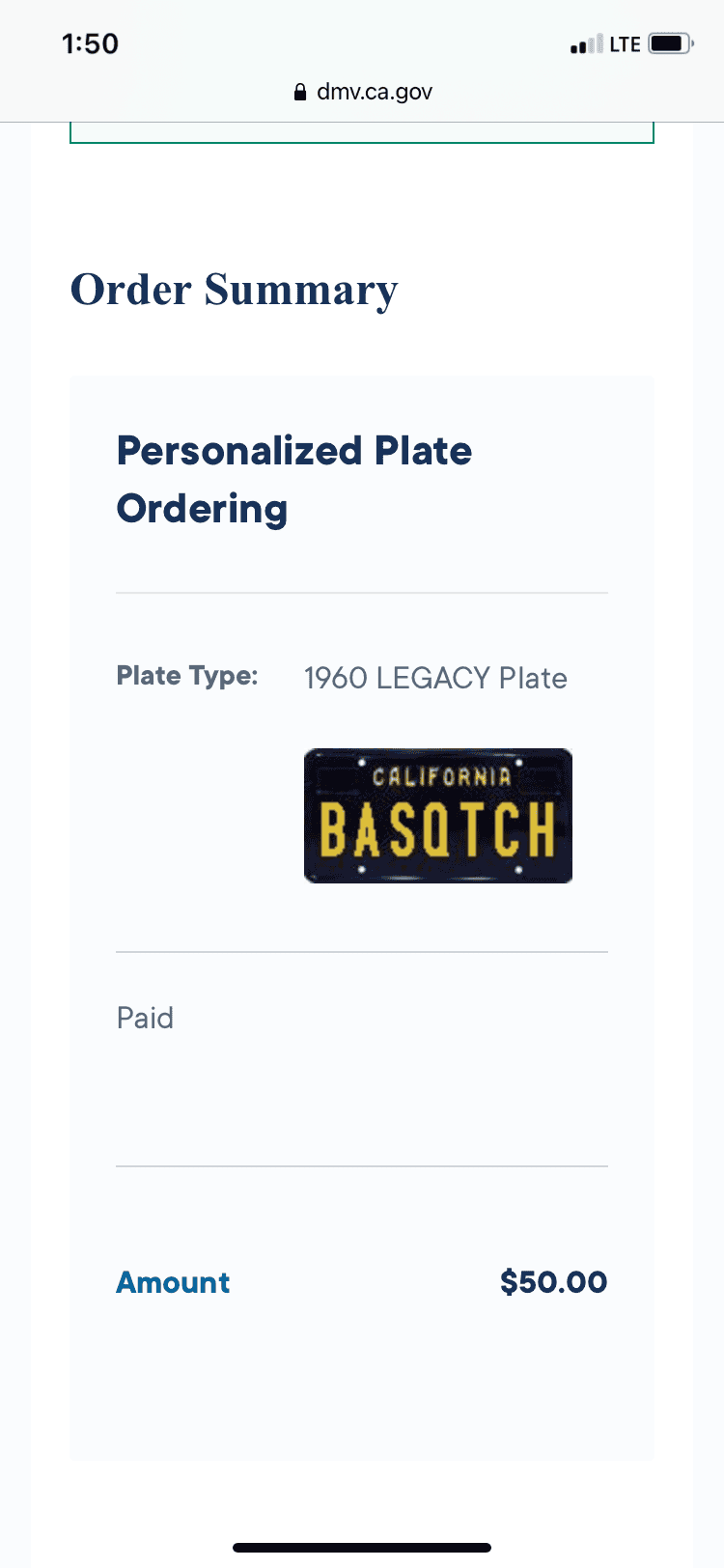The width and height of the screenshot is (724, 1568).
Task: Tap the Paid status text
Action: tap(145, 1018)
